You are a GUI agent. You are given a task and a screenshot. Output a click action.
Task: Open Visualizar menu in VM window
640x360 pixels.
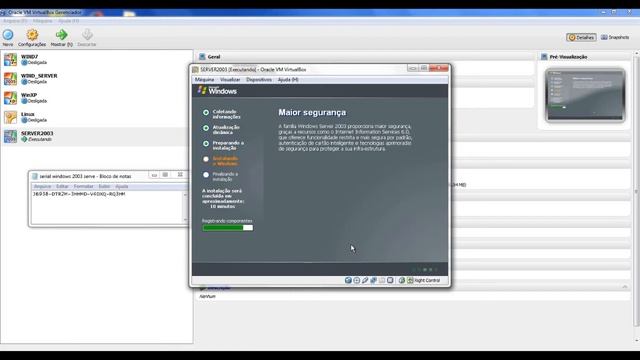pos(230,80)
